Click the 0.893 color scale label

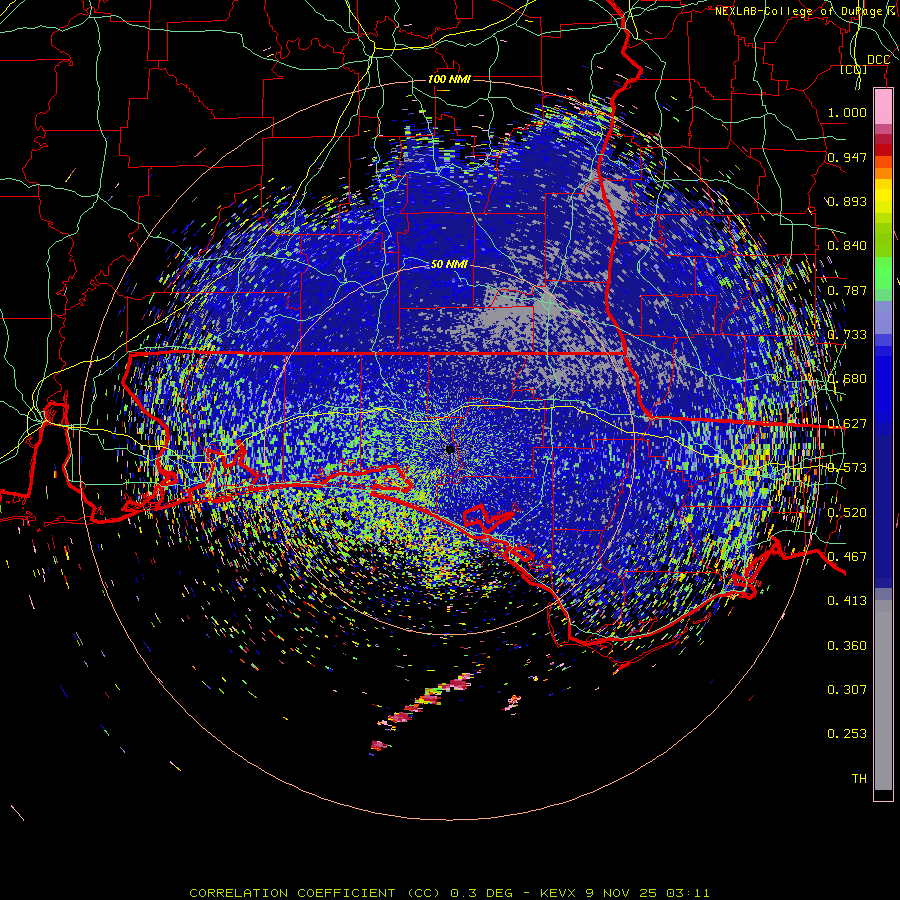pos(847,201)
